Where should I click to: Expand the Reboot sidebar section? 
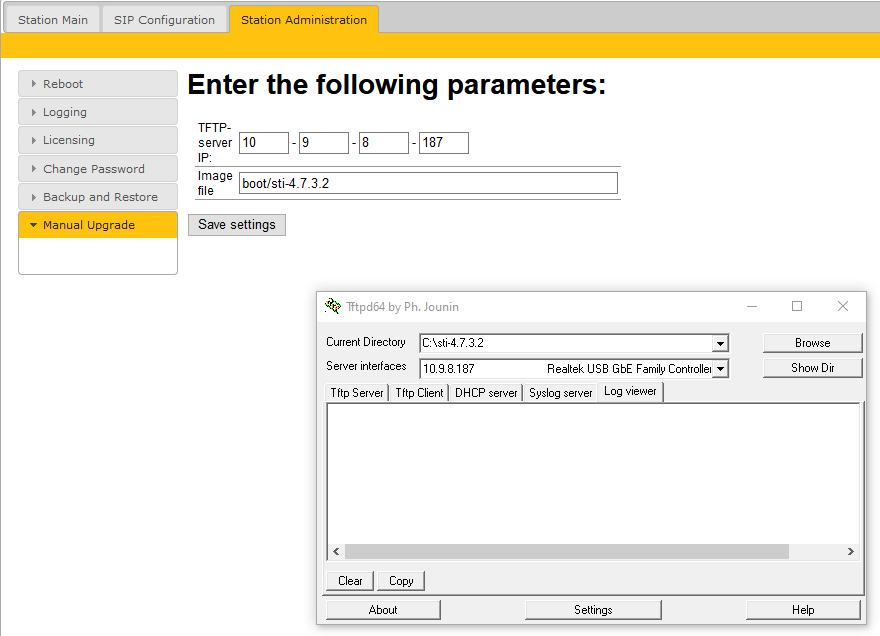click(x=97, y=84)
